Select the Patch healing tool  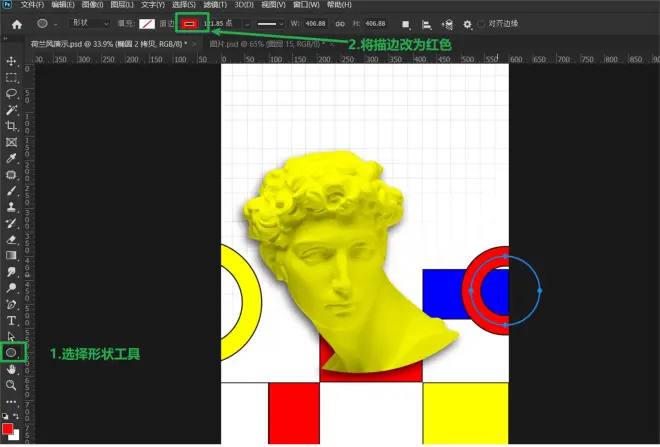[11, 175]
